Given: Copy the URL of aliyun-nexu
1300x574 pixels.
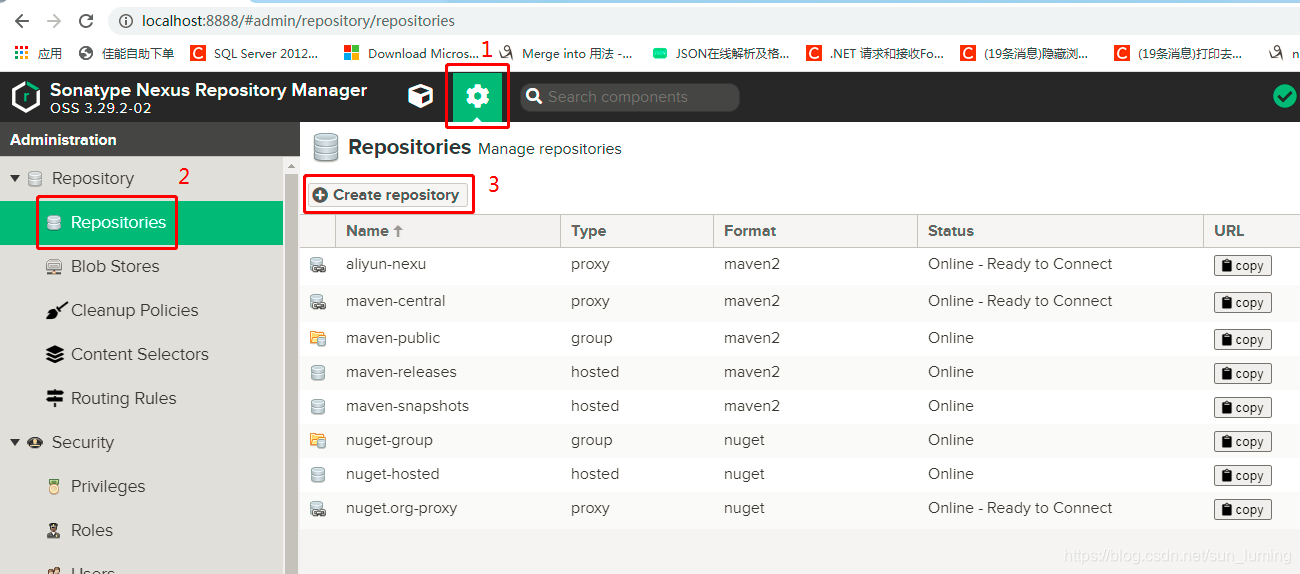Looking at the screenshot, I should coord(1243,266).
